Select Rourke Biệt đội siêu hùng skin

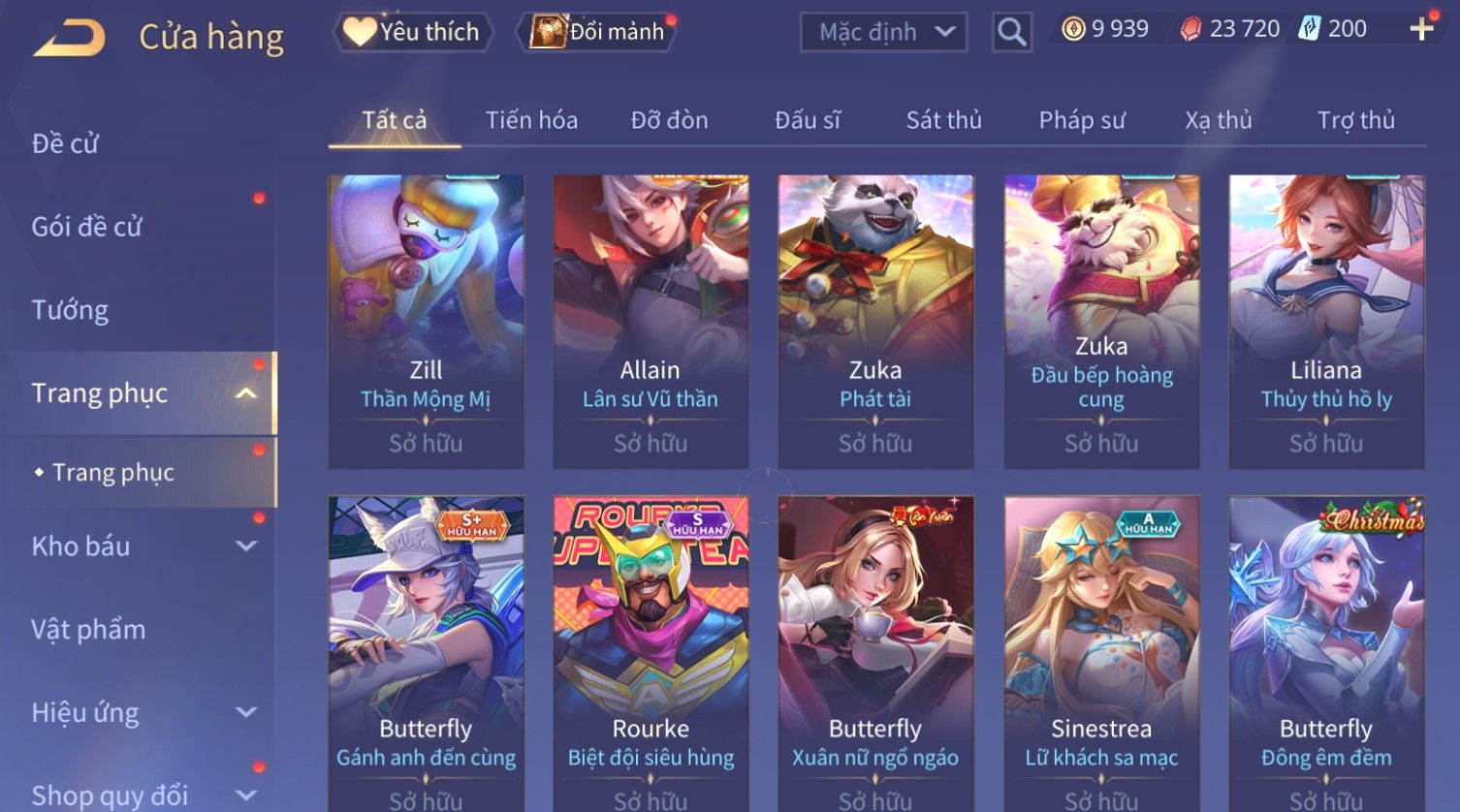click(651, 654)
